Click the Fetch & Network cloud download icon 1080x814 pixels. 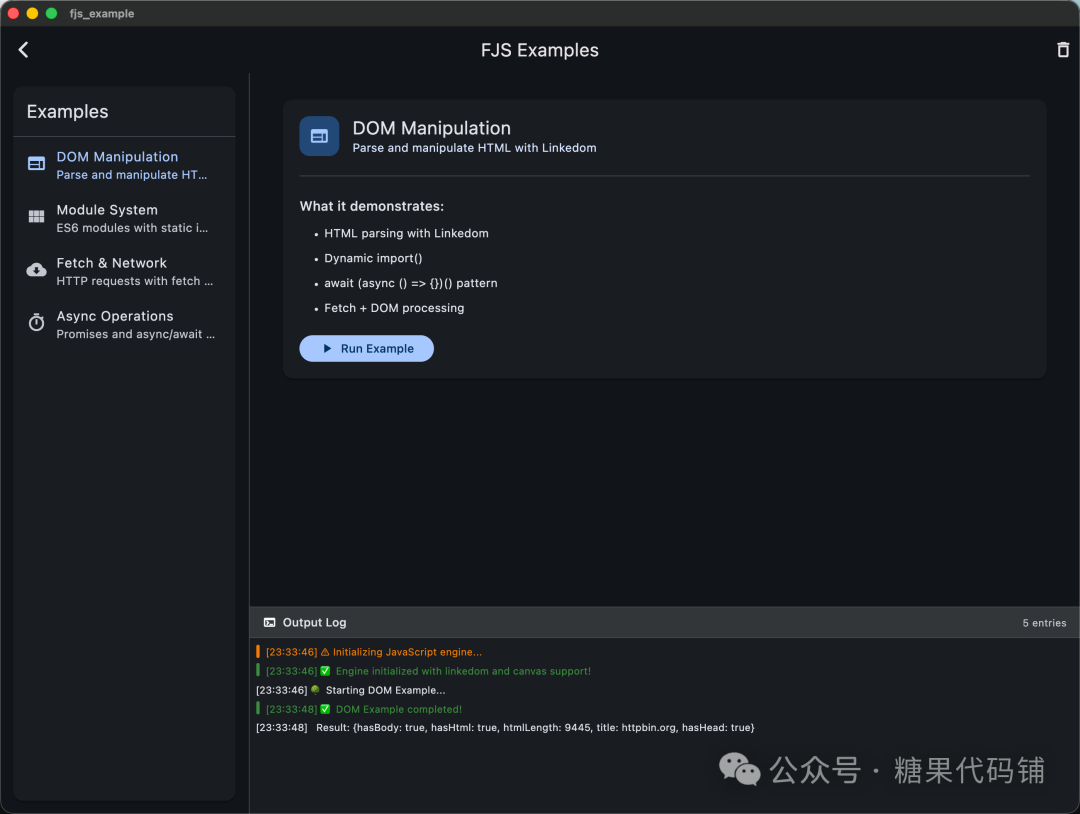[37, 270]
